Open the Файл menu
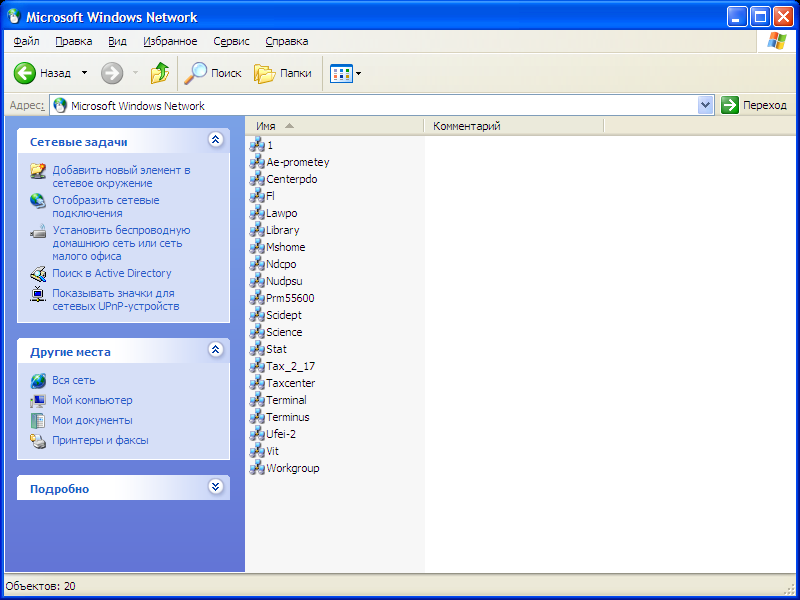The height and width of the screenshot is (600, 800). [27, 41]
